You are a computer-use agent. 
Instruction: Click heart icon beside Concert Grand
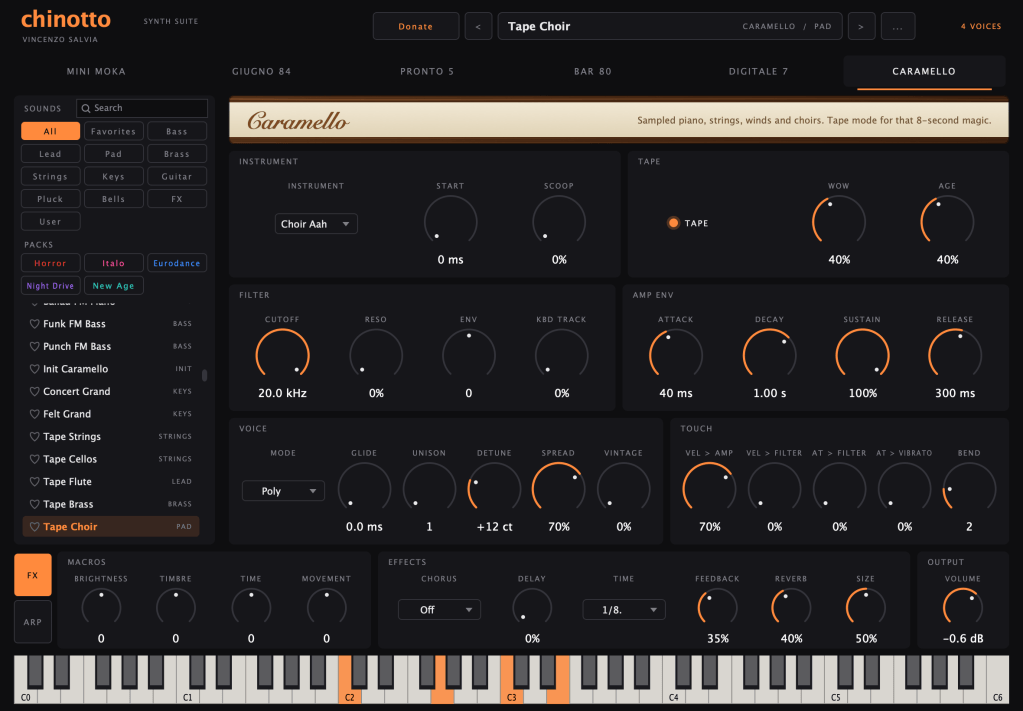[35, 391]
